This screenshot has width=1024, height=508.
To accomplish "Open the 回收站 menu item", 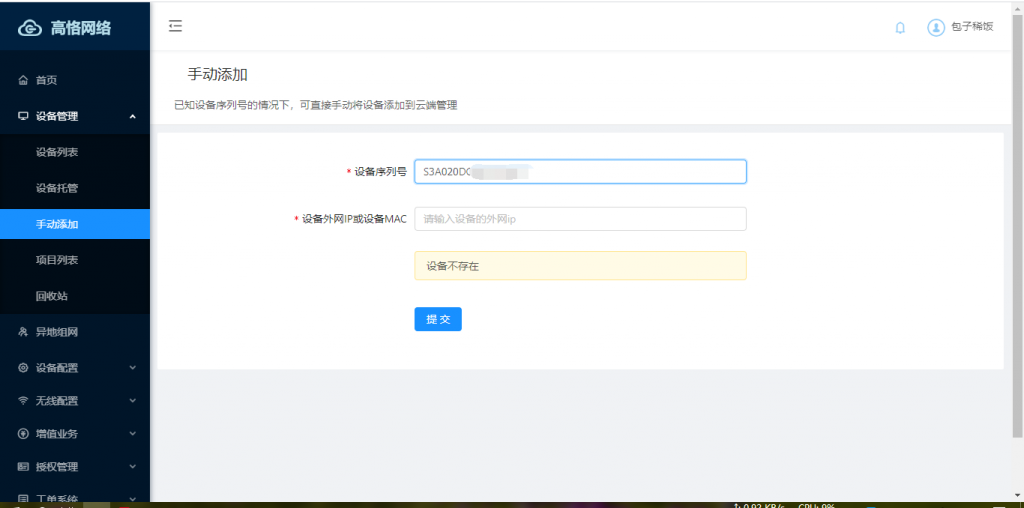I will (52, 296).
